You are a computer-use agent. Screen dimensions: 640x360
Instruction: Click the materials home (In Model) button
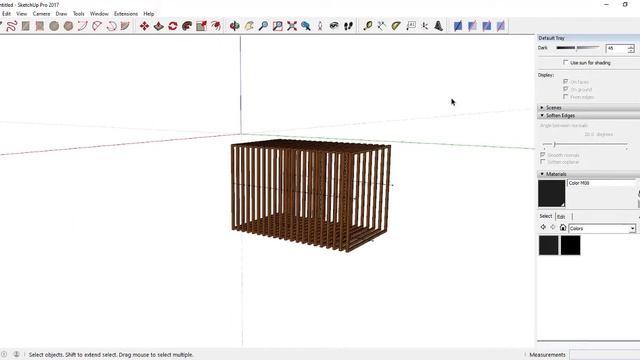point(563,228)
